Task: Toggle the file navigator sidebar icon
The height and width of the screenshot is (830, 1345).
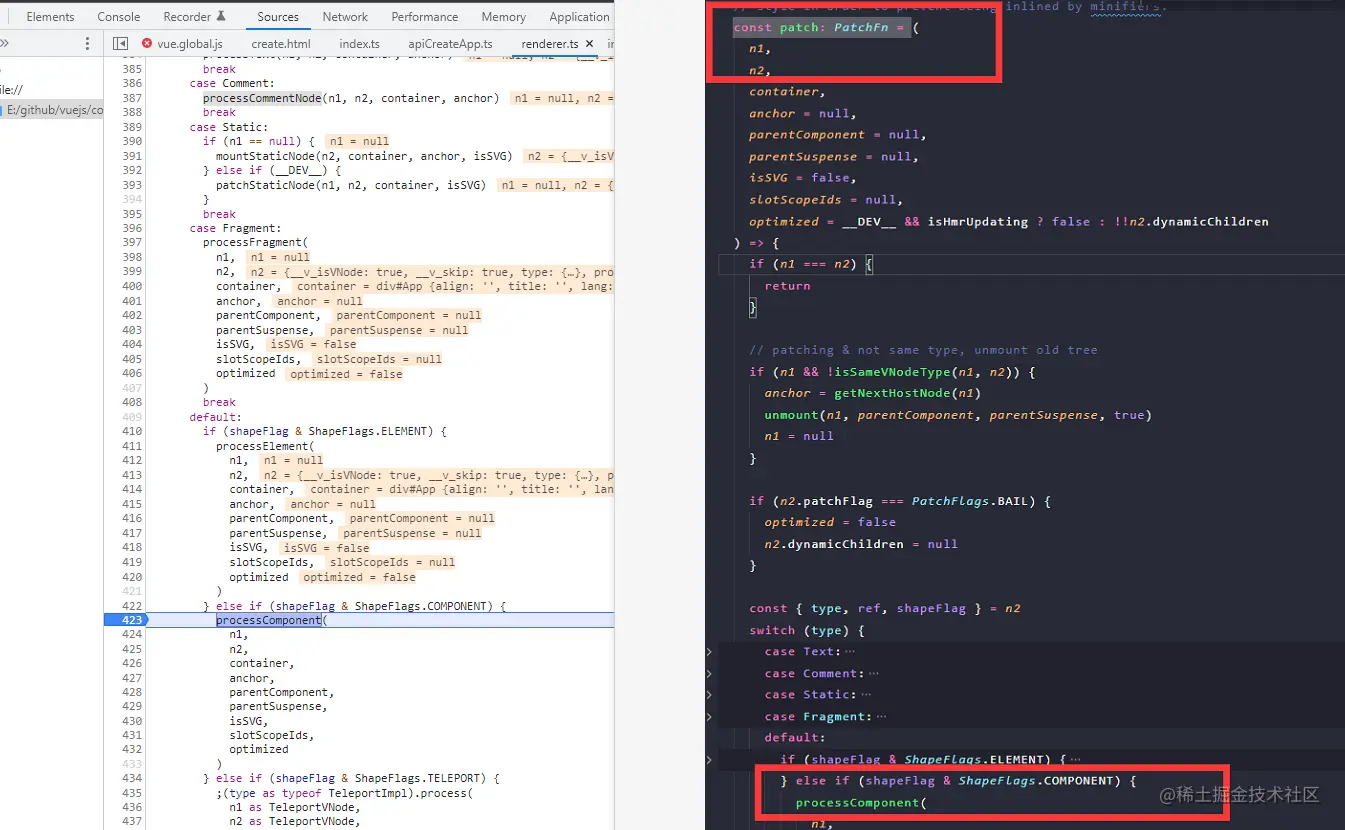Action: [121, 44]
